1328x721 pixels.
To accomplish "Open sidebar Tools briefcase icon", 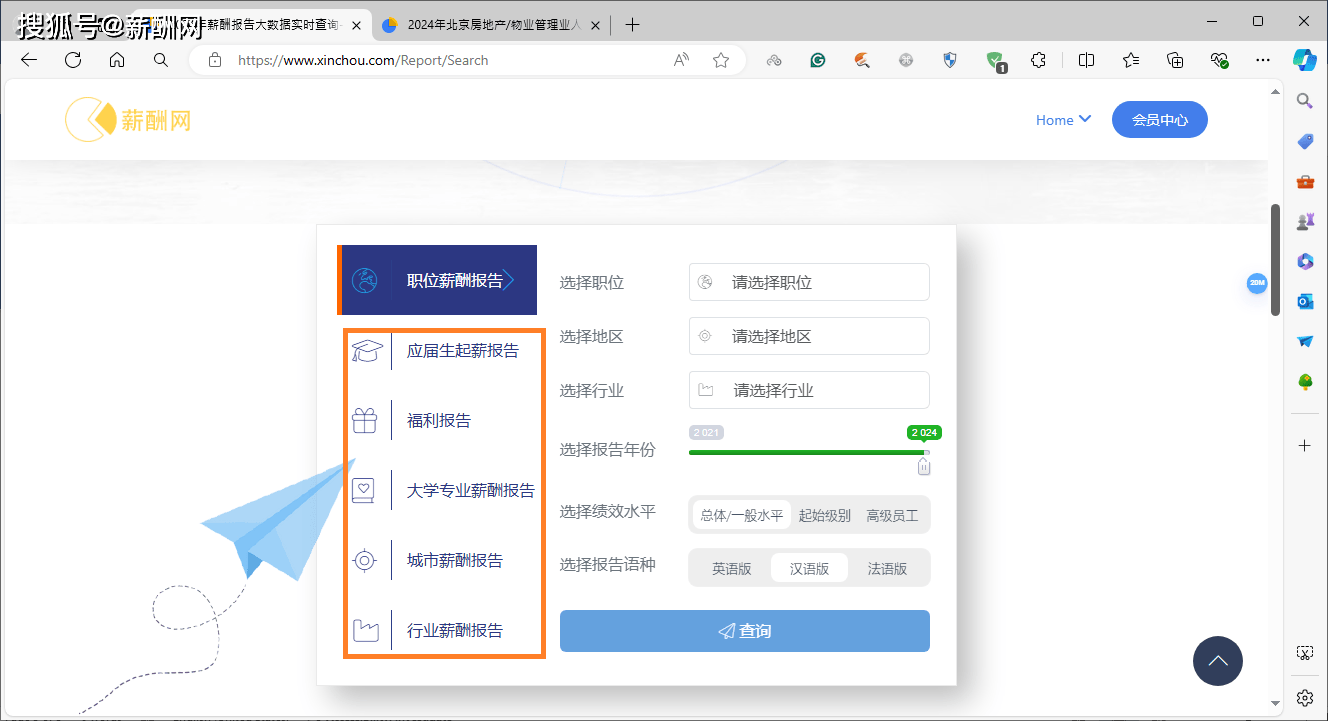I will click(1305, 181).
